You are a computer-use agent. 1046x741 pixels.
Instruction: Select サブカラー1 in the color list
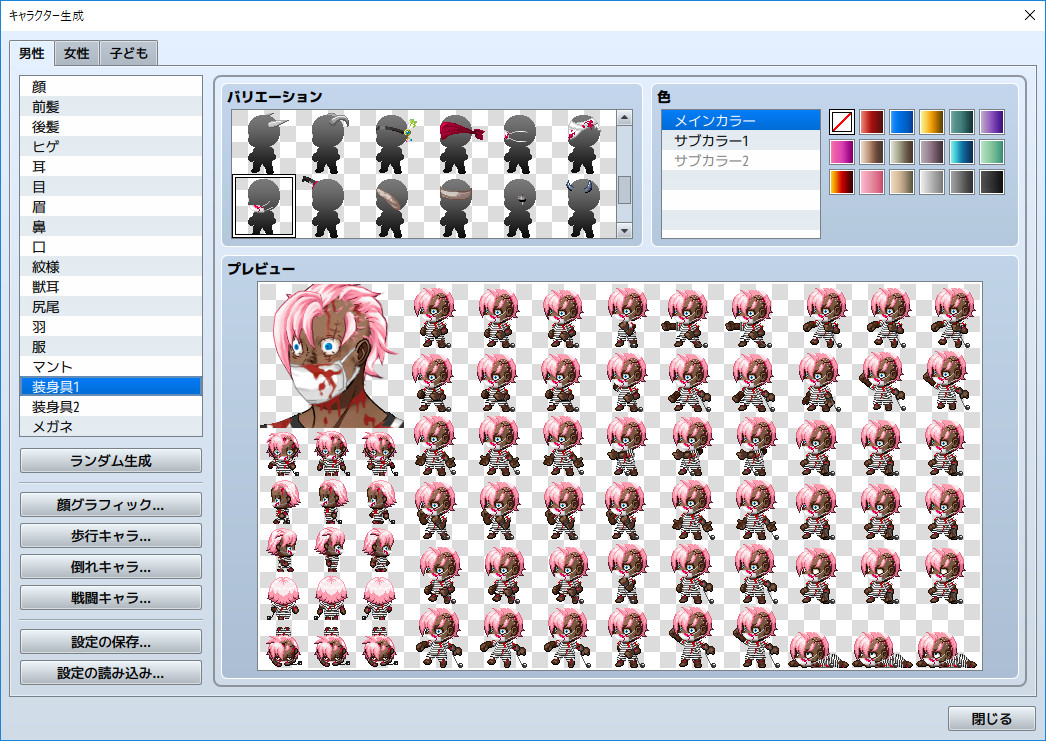pyautogui.click(x=740, y=141)
